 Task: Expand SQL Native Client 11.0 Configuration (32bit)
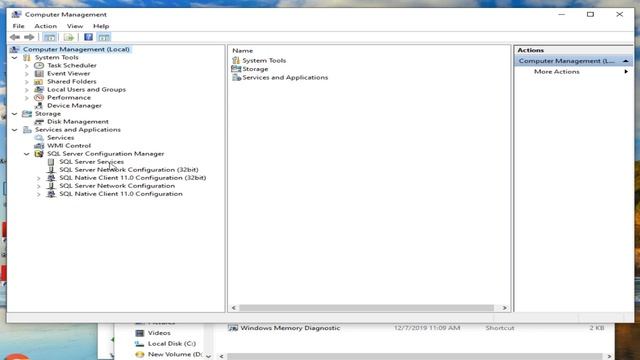click(39, 178)
